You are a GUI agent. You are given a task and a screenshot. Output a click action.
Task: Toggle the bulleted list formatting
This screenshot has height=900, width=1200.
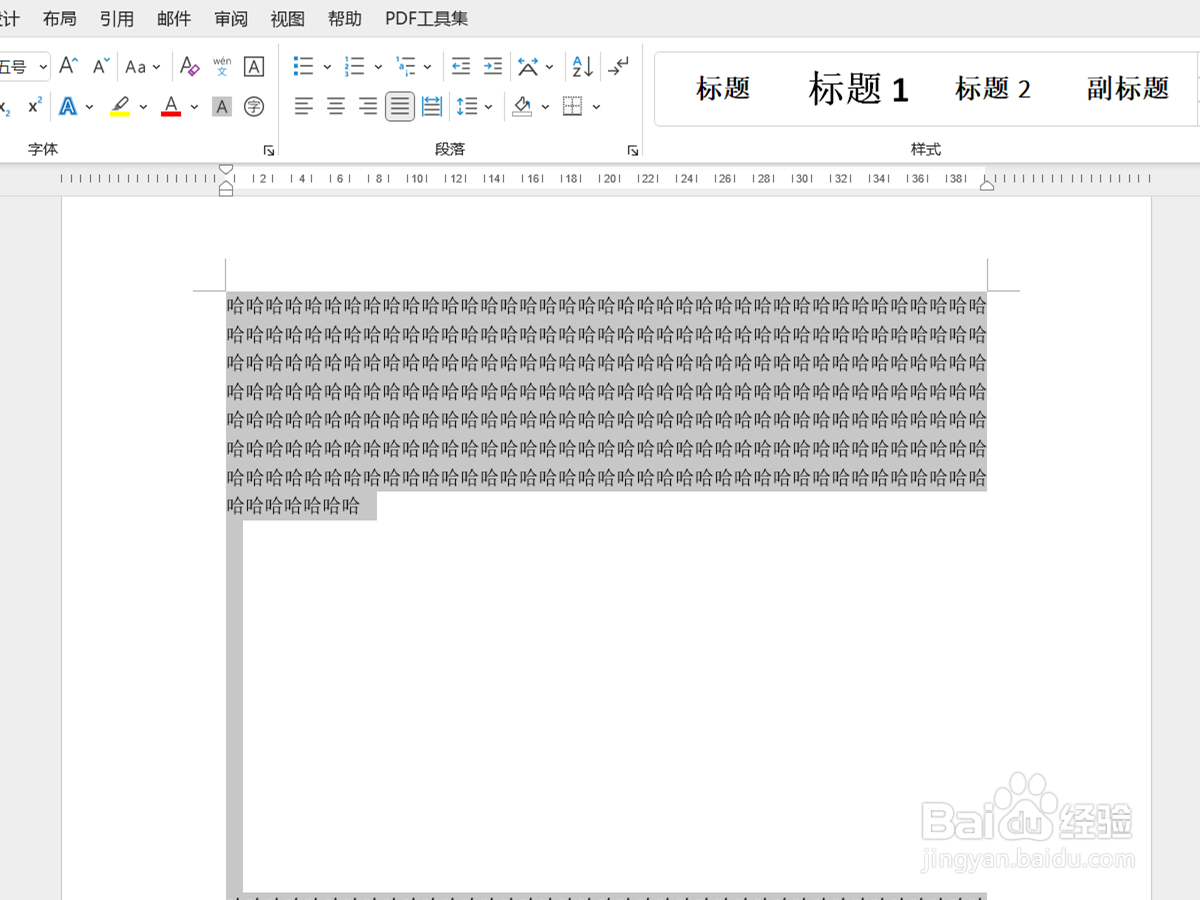(302, 66)
